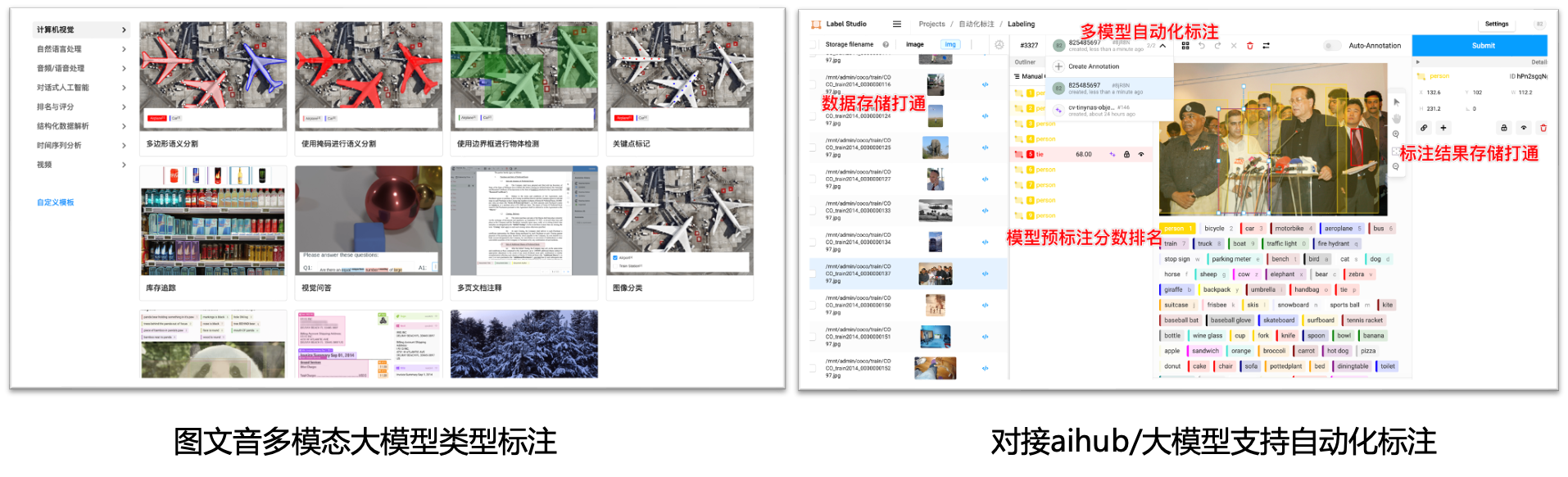
Task: Expand the 自然语言处理 category
Action: point(80,49)
